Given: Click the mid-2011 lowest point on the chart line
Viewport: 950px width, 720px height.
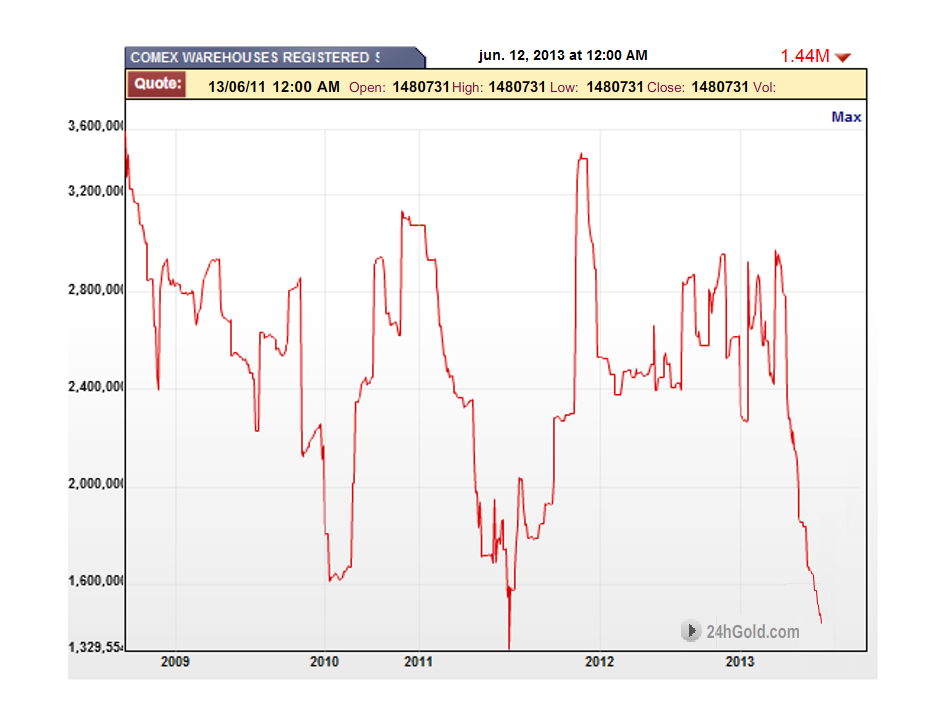Looking at the screenshot, I should coord(509,647).
